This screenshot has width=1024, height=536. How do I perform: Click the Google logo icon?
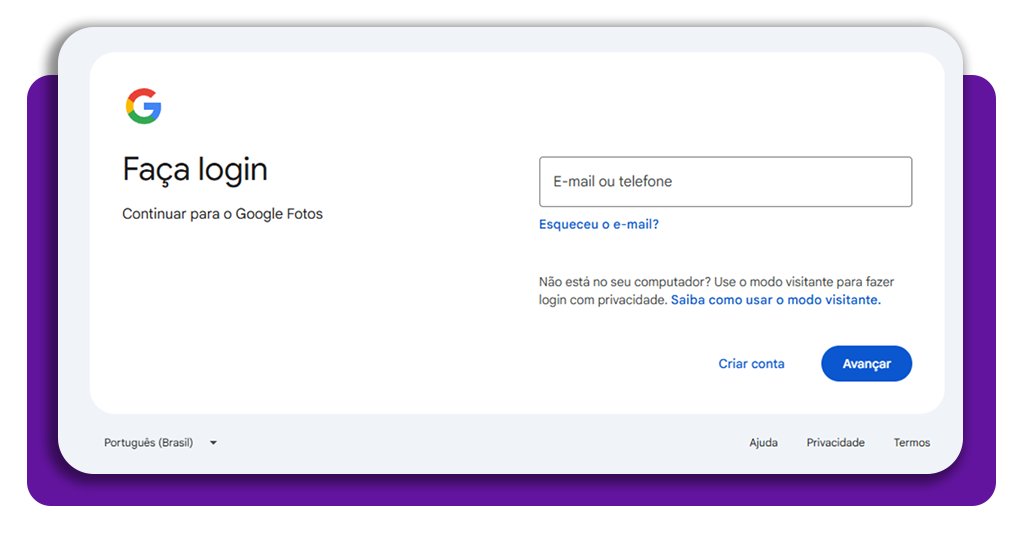pos(144,106)
